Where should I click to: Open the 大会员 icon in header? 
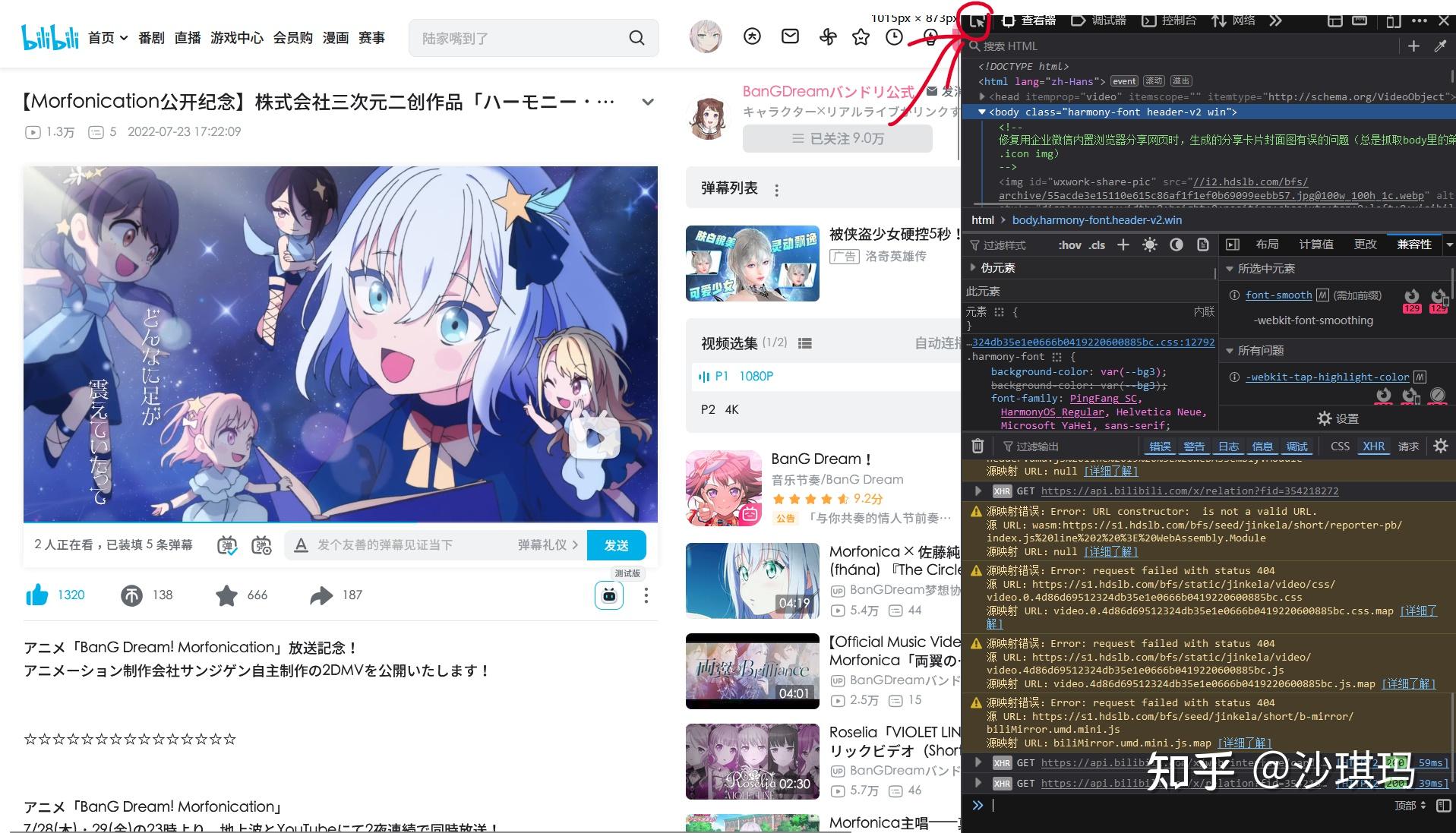point(752,36)
